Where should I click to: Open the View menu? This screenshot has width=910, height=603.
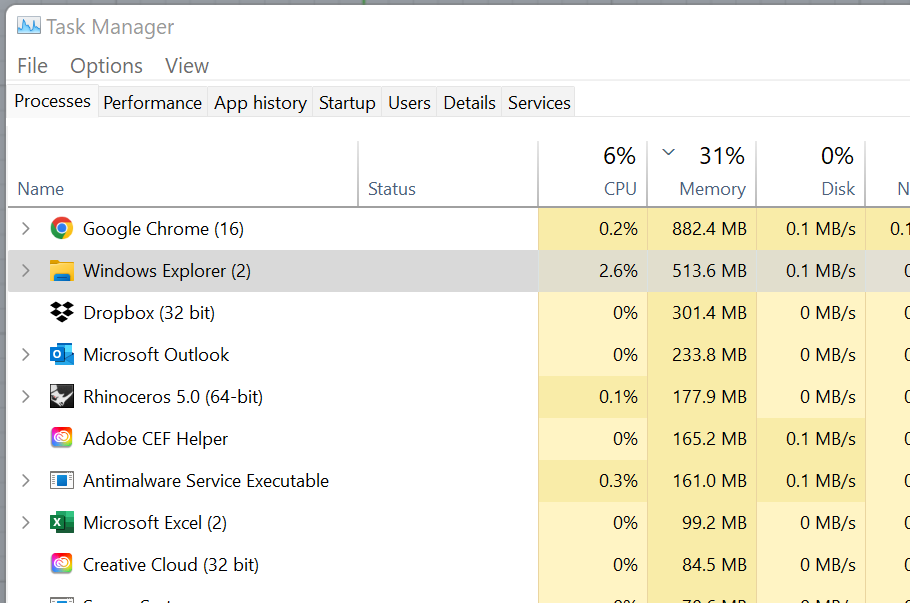tap(187, 66)
